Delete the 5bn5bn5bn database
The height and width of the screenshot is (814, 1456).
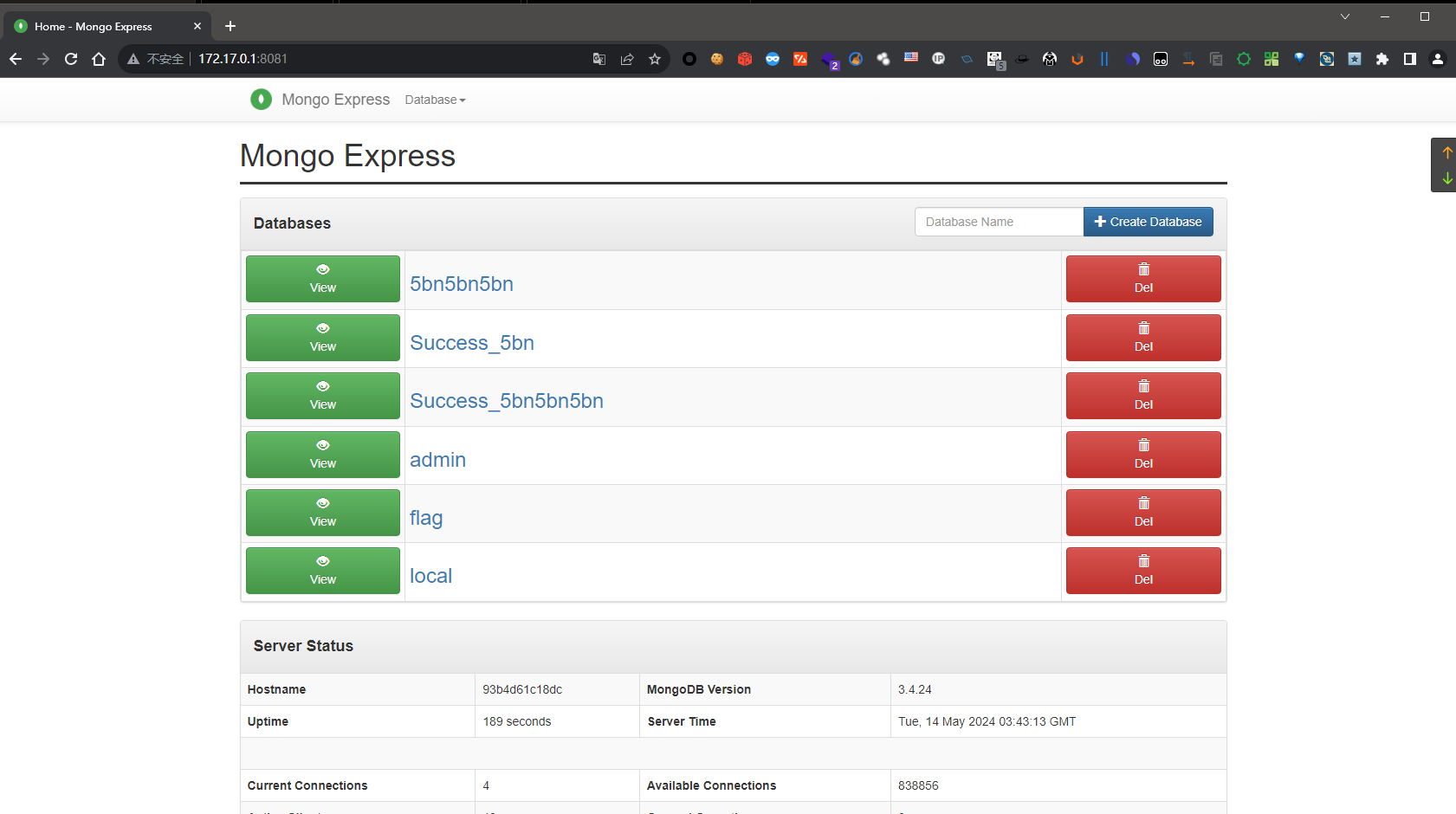(x=1143, y=279)
